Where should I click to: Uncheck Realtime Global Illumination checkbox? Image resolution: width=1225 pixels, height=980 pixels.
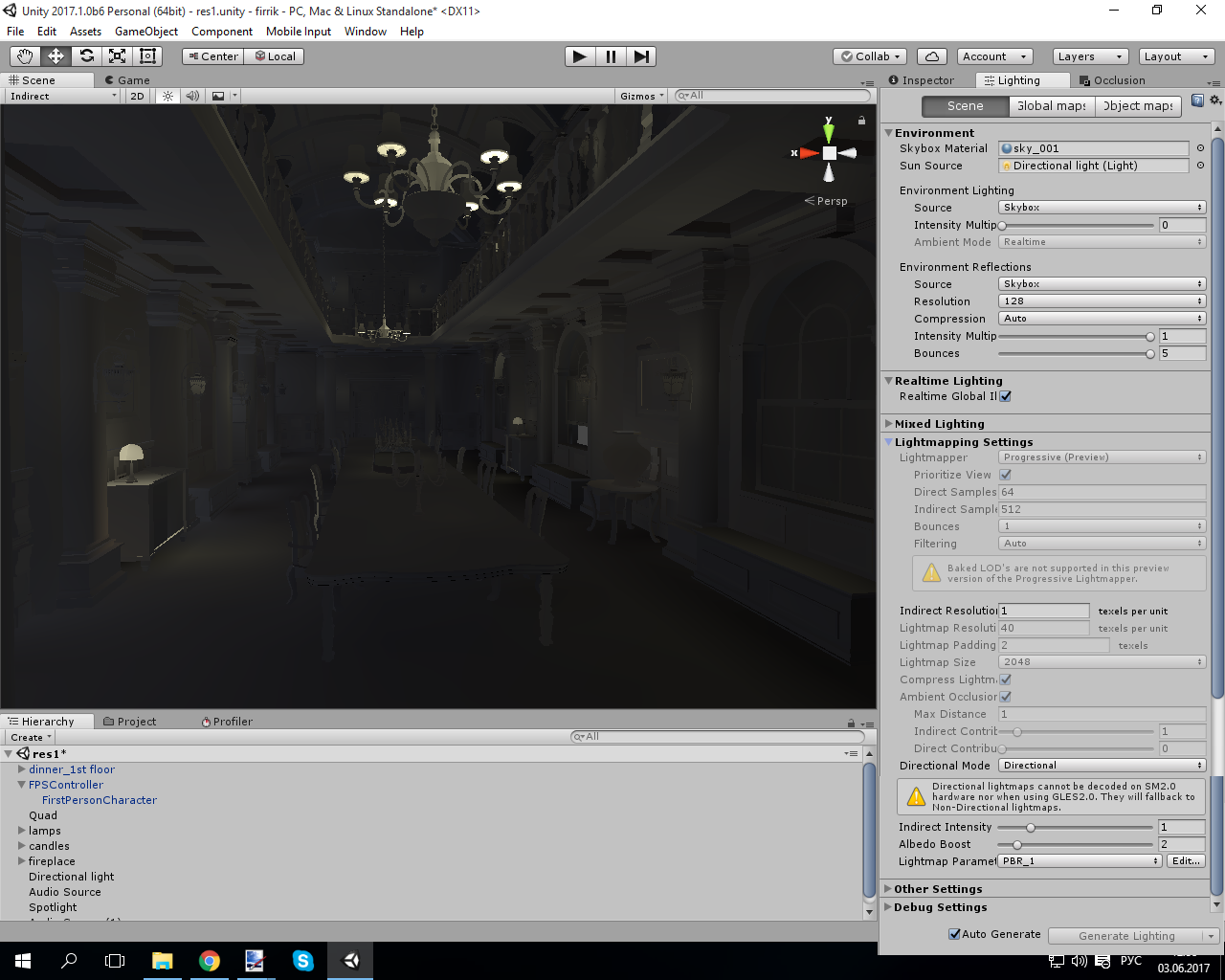pyautogui.click(x=1006, y=396)
